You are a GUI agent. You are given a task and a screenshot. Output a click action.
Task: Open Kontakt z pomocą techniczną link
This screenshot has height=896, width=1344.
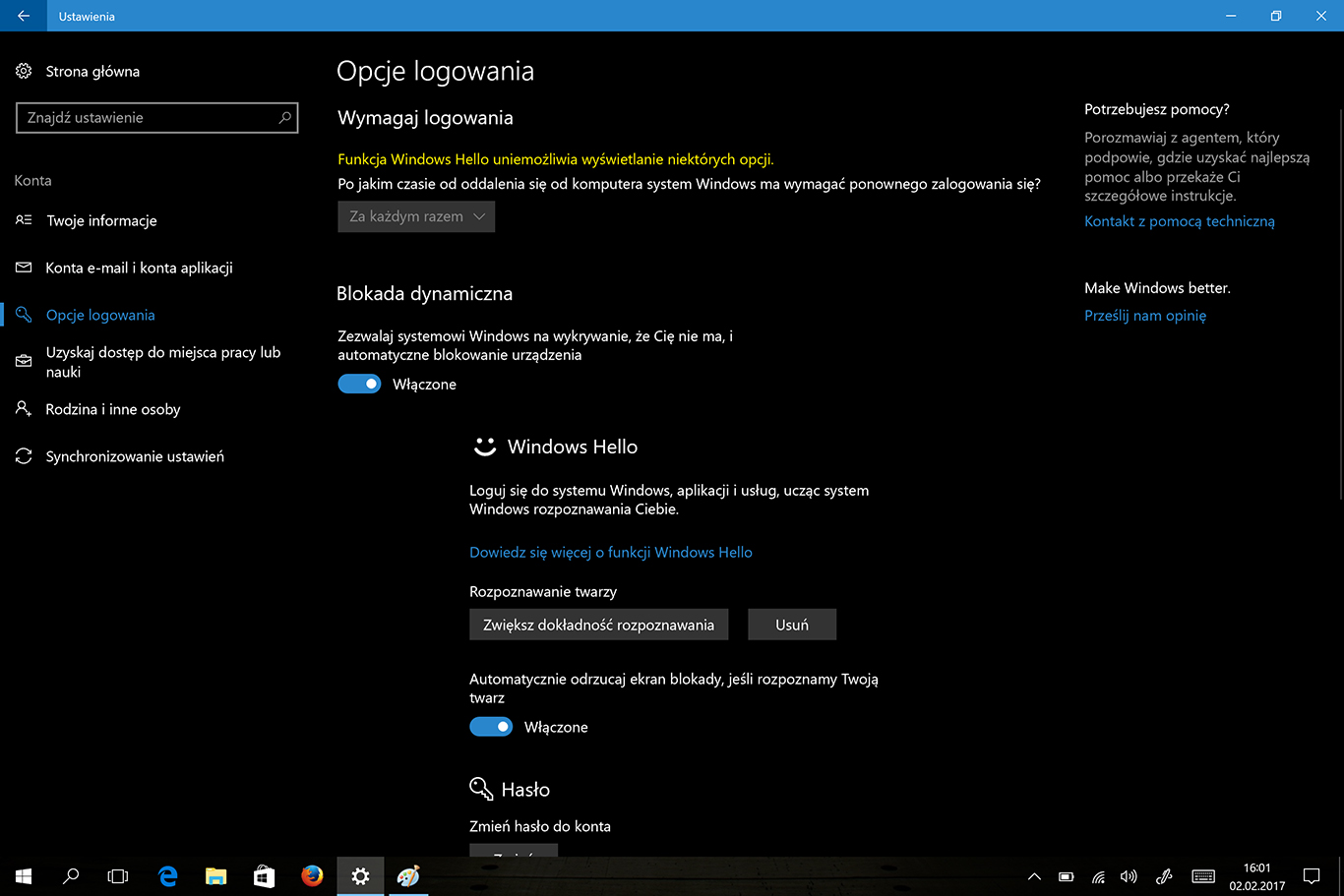(1180, 221)
